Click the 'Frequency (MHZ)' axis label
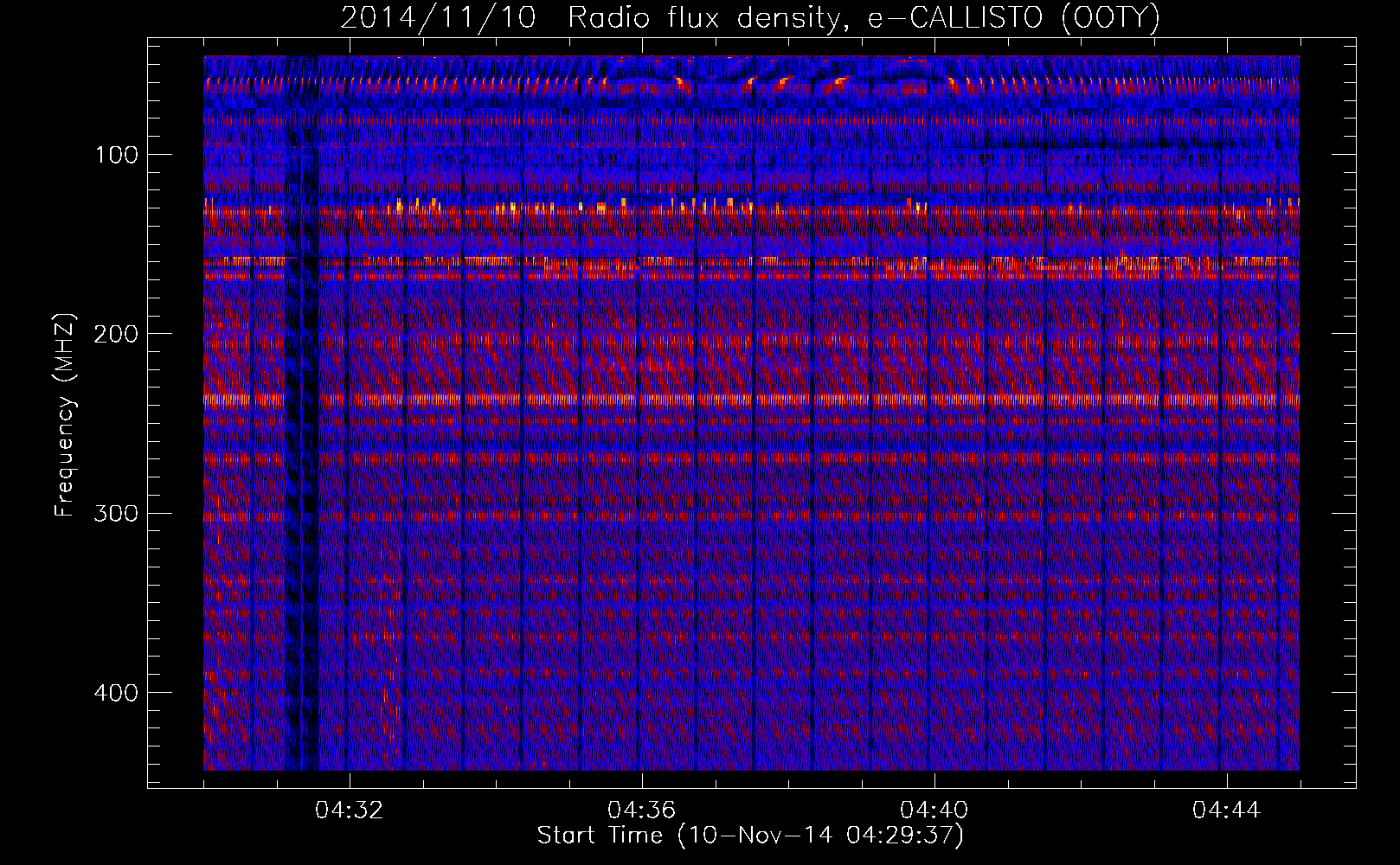This screenshot has width=1400, height=865. pos(65,414)
